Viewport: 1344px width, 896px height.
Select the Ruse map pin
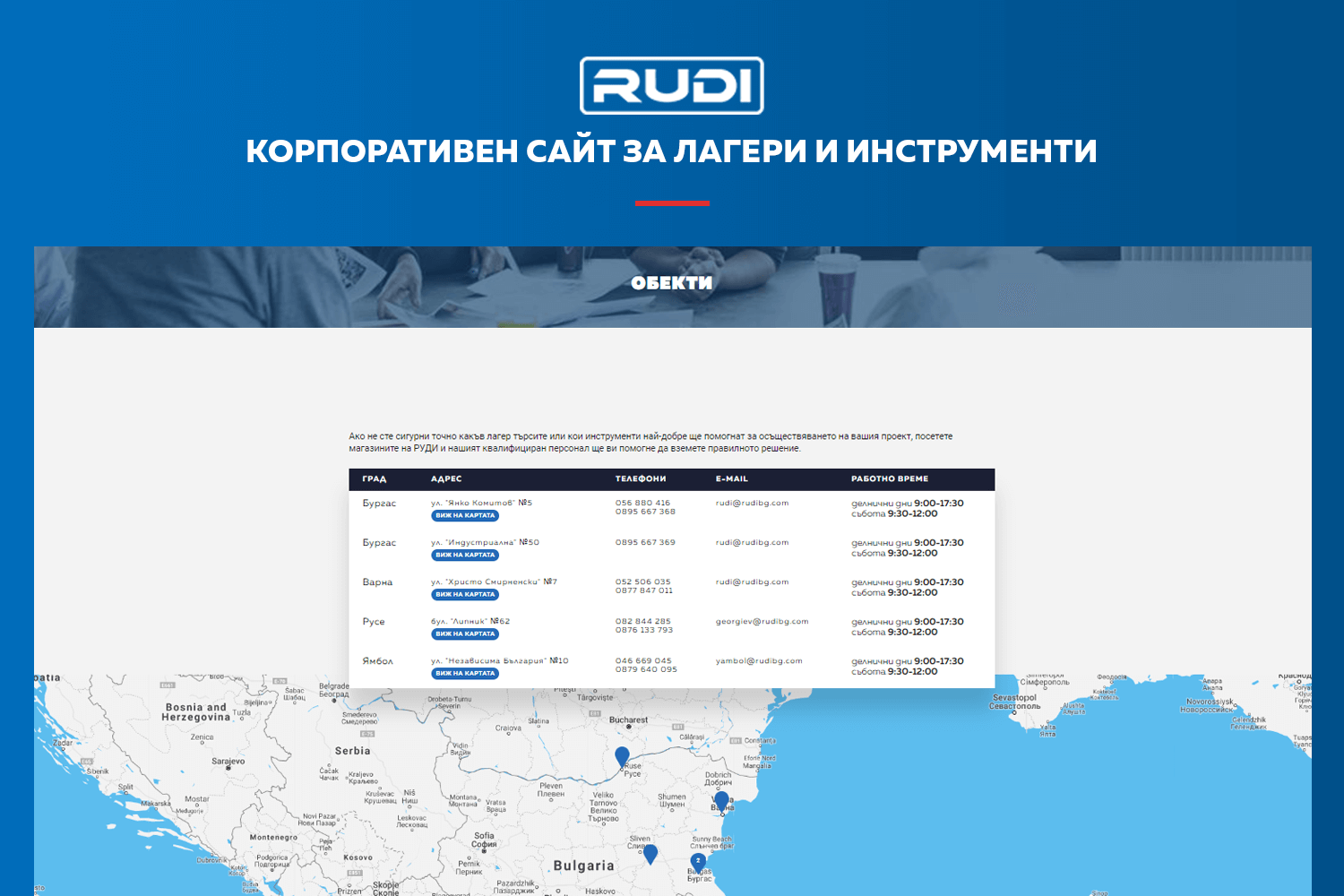620,759
